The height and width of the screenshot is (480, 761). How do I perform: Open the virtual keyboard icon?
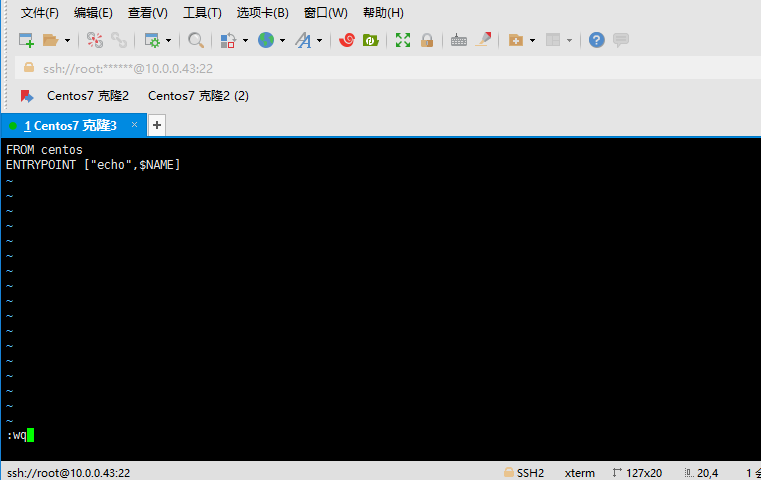click(x=459, y=40)
